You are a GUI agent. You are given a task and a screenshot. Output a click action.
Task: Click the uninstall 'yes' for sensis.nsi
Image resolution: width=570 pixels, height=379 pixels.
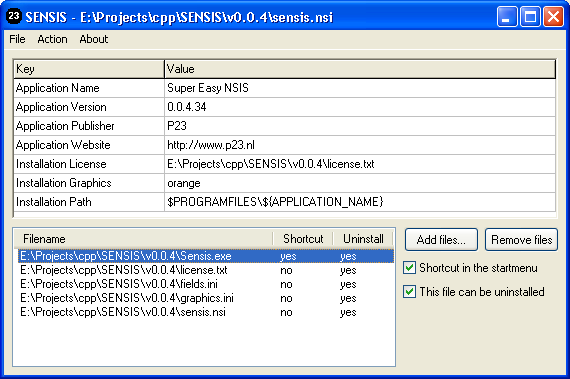point(348,313)
